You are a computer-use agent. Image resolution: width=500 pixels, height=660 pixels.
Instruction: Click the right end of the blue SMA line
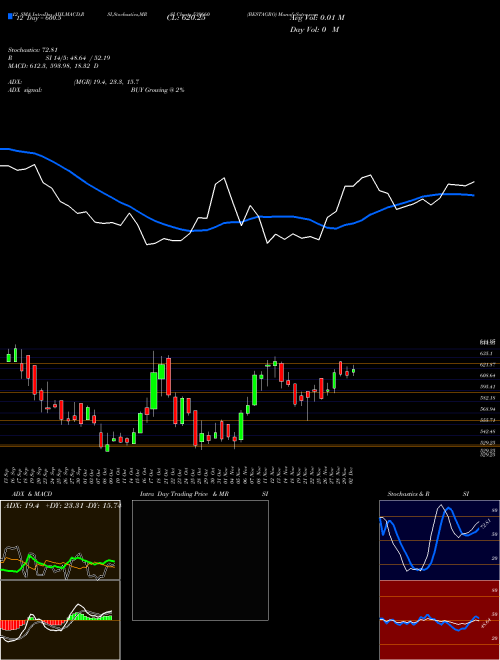click(x=473, y=195)
